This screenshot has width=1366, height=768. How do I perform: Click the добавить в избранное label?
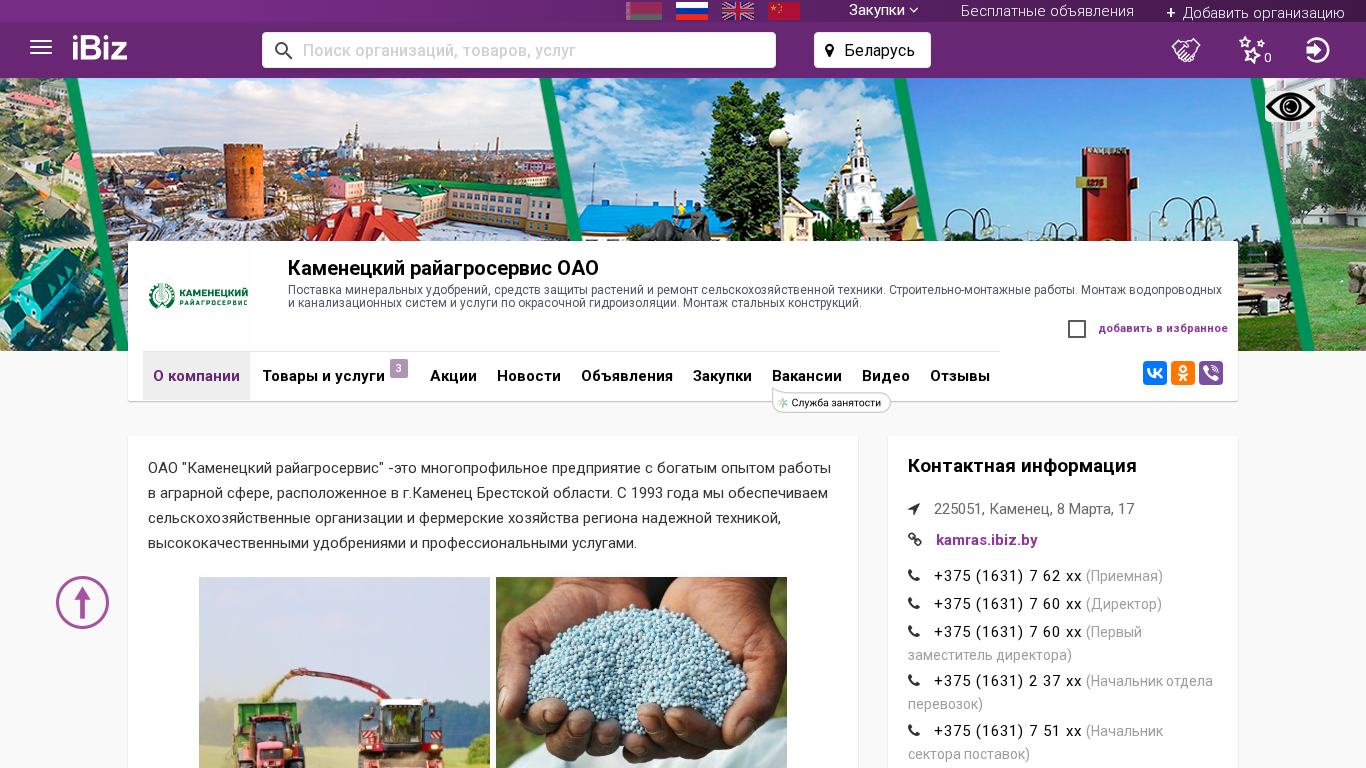point(1163,329)
